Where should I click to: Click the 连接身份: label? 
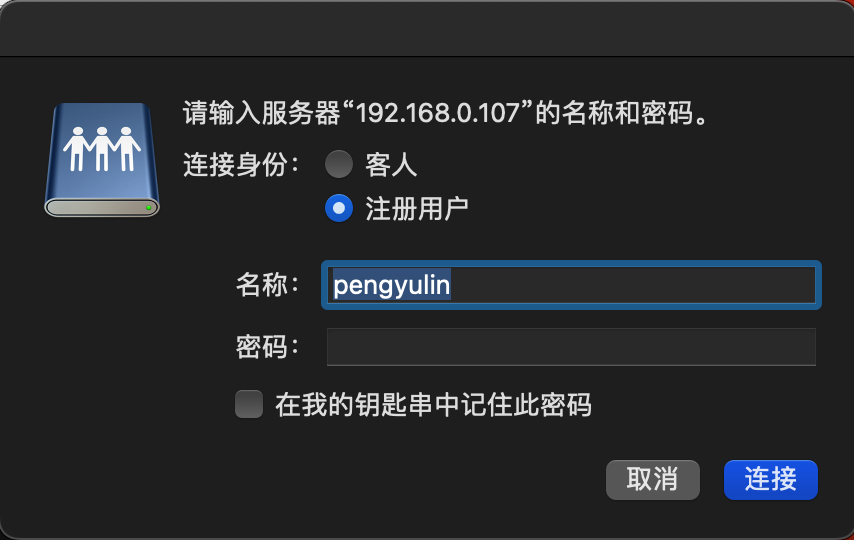click(x=241, y=164)
